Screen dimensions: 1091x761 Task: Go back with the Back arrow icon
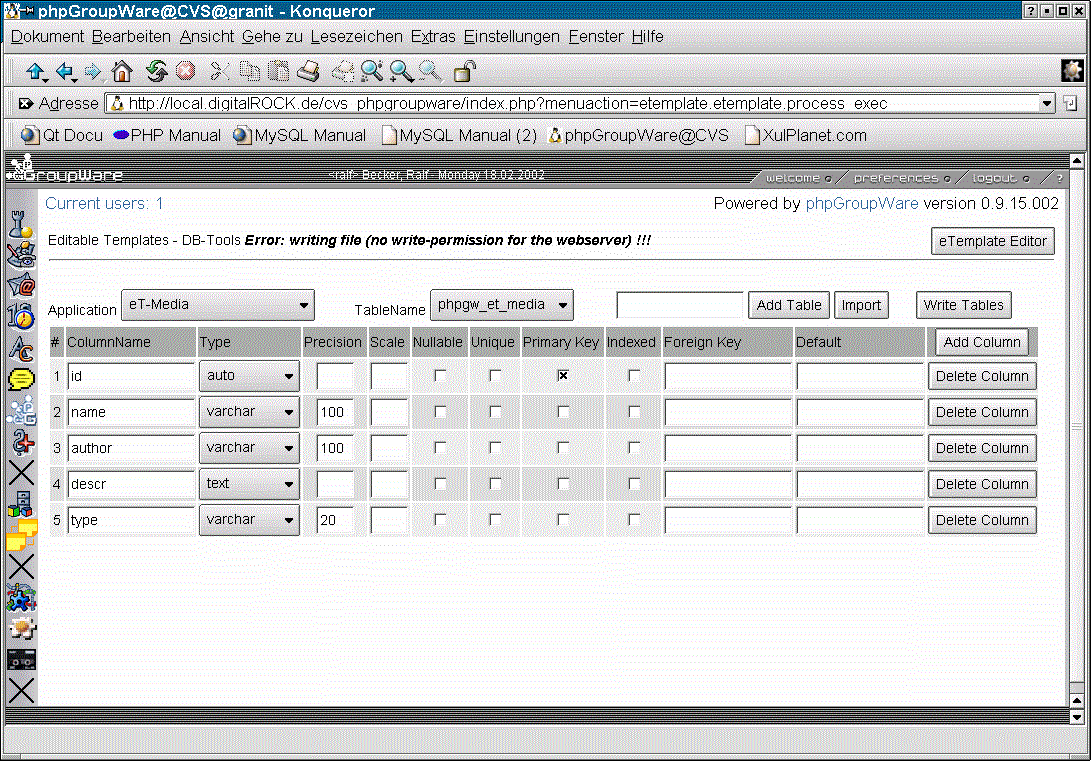tap(65, 71)
